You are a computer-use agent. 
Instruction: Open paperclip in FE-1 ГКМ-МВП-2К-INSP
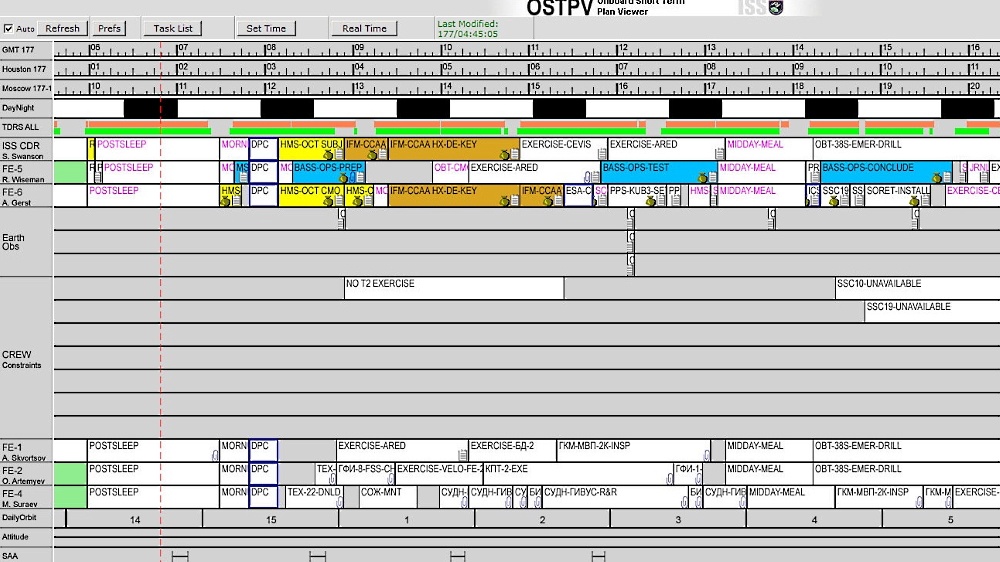707,455
